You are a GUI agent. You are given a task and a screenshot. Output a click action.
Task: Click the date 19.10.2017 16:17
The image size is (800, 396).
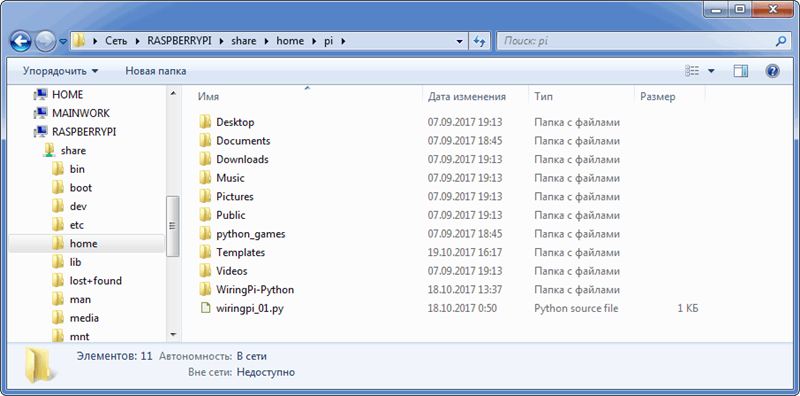pos(465,252)
